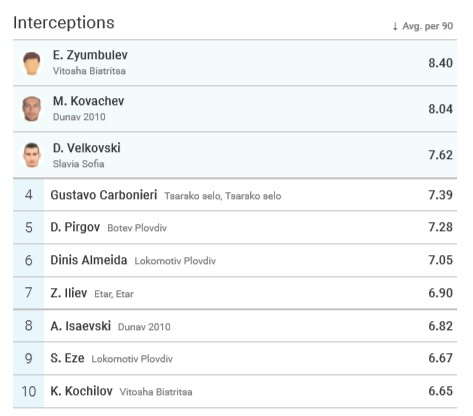Image resolution: width=473 pixels, height=416 pixels.
Task: Click M. Kovachev's face avatar
Action: point(32,109)
